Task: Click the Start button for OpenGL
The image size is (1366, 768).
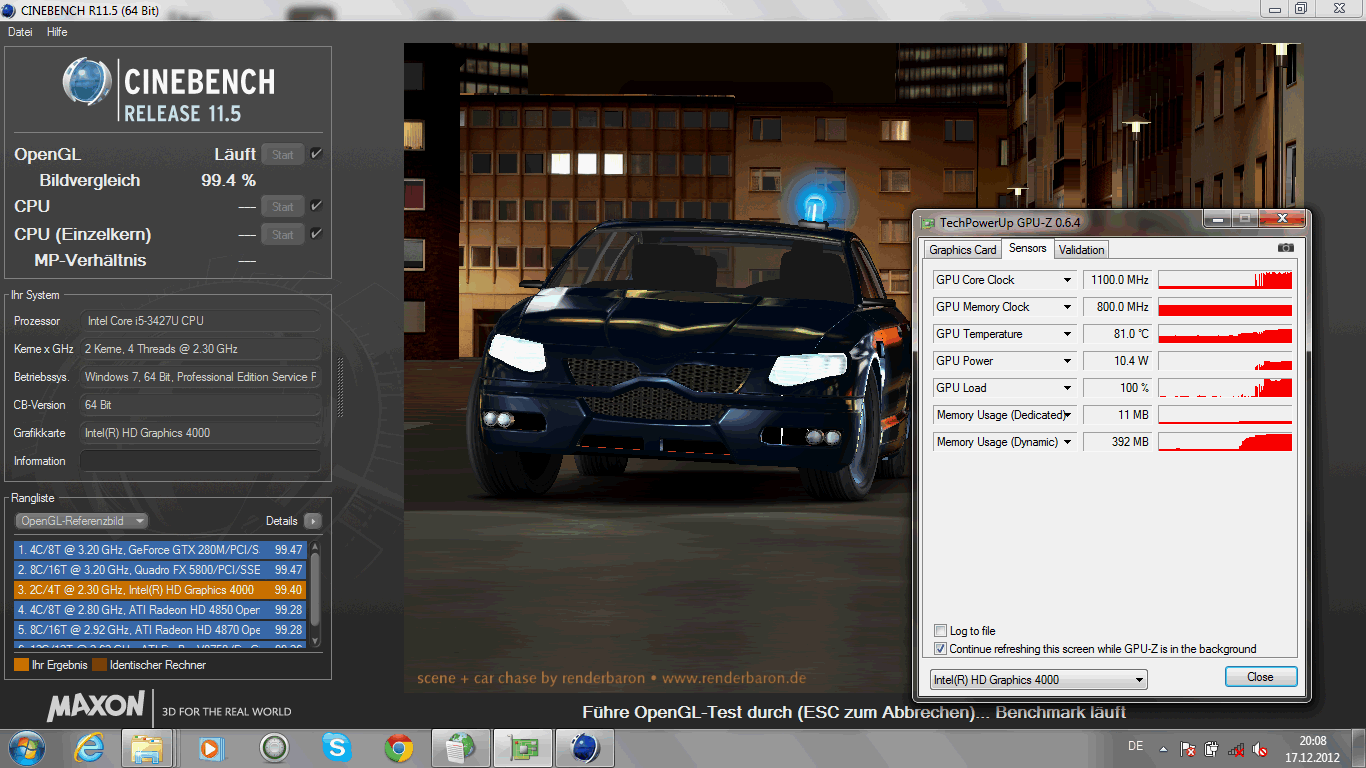Action: point(283,154)
